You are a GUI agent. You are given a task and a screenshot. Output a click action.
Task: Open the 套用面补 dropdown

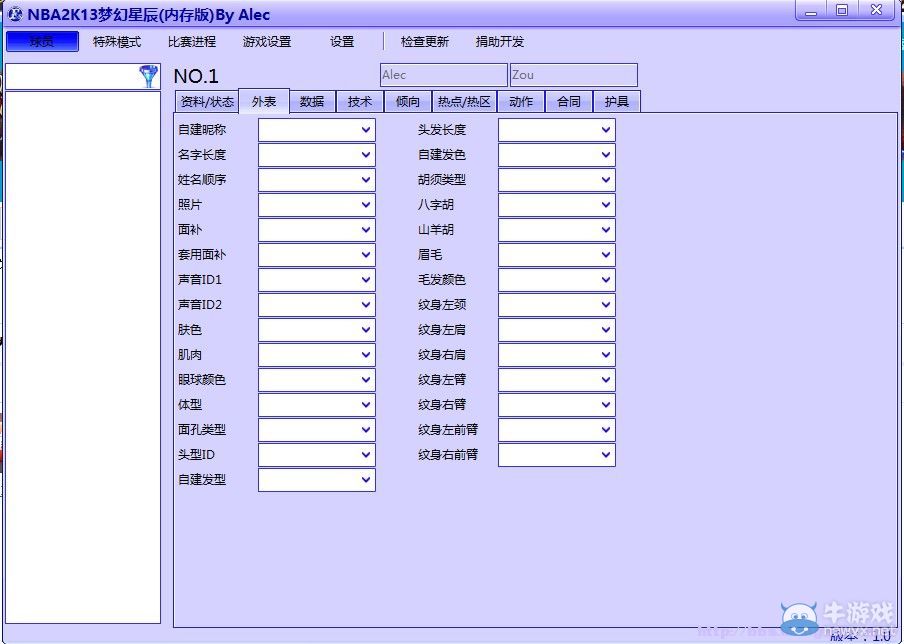pos(317,255)
